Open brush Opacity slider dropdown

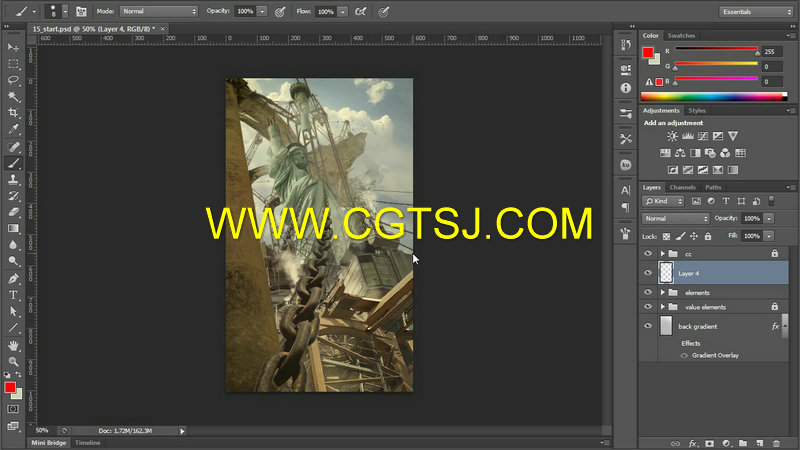tap(262, 11)
